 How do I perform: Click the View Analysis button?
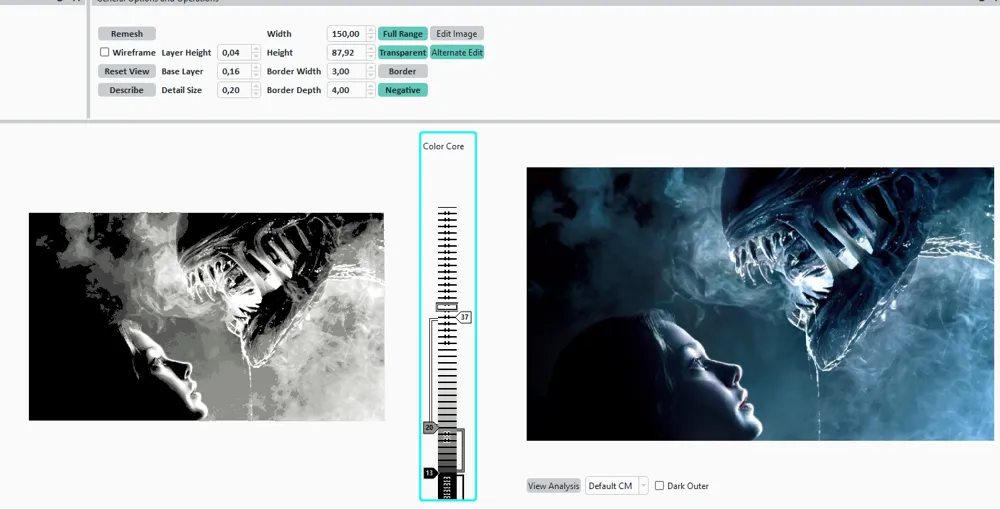[554, 486]
